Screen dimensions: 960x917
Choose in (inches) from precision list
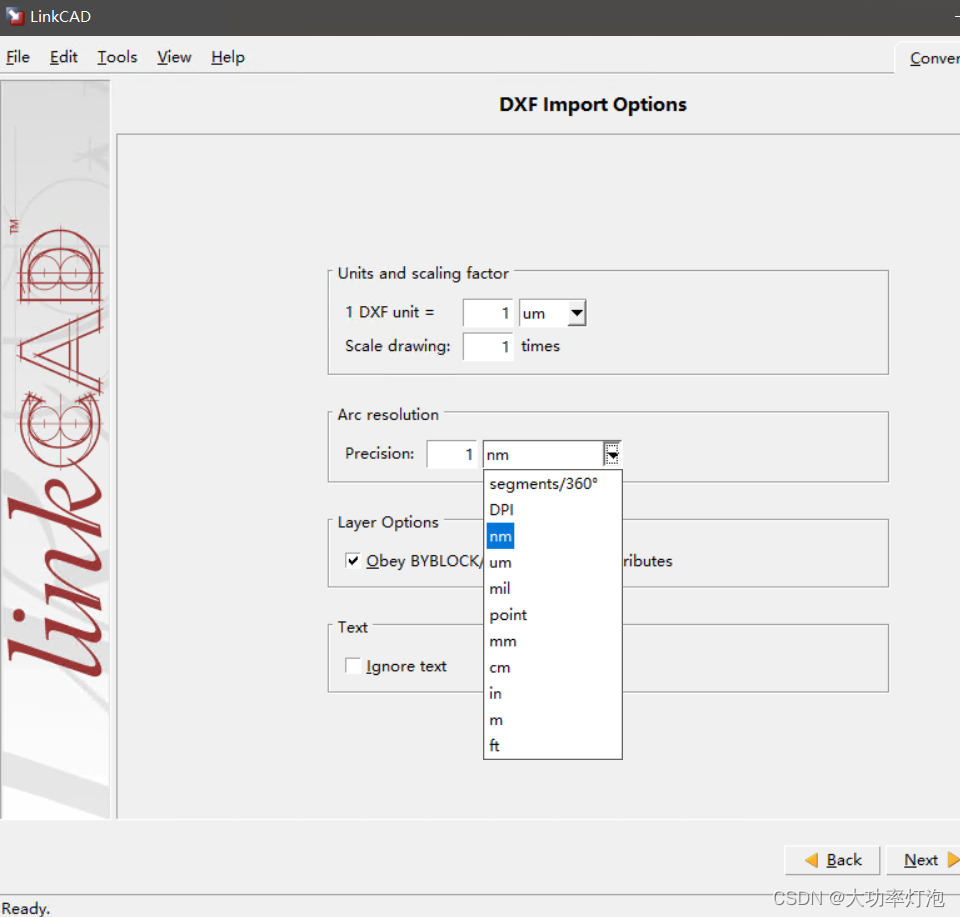(x=552, y=694)
